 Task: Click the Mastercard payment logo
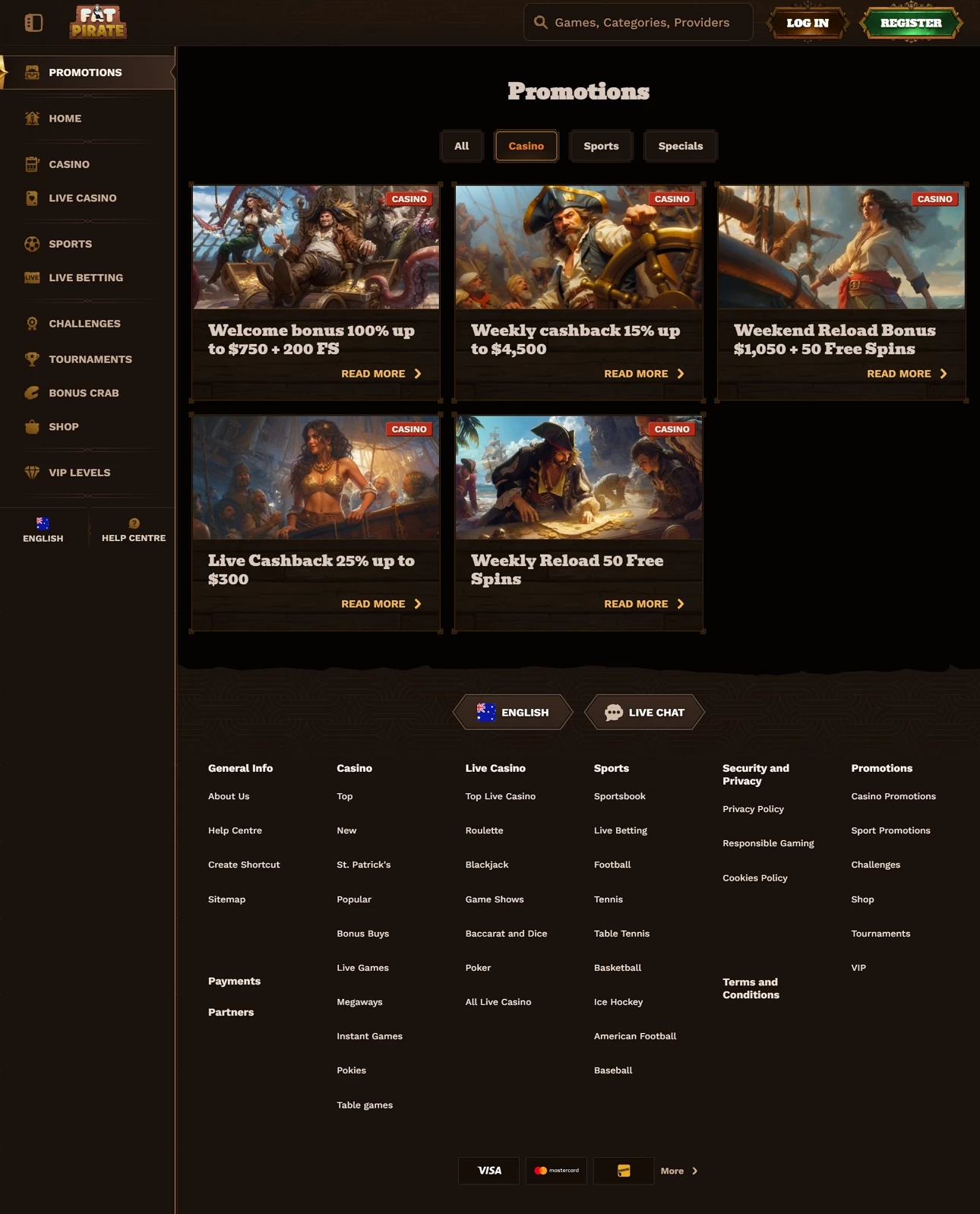pos(557,1171)
